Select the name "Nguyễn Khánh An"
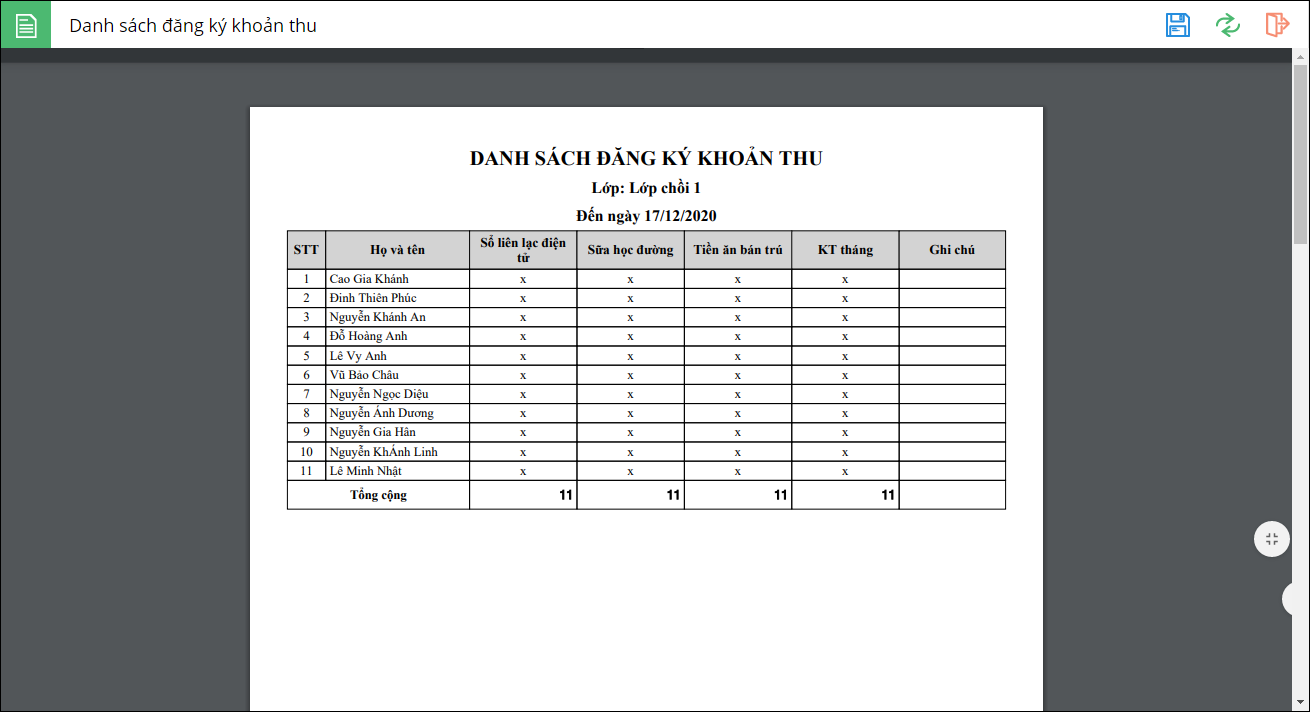The height and width of the screenshot is (712, 1310). tap(377, 317)
